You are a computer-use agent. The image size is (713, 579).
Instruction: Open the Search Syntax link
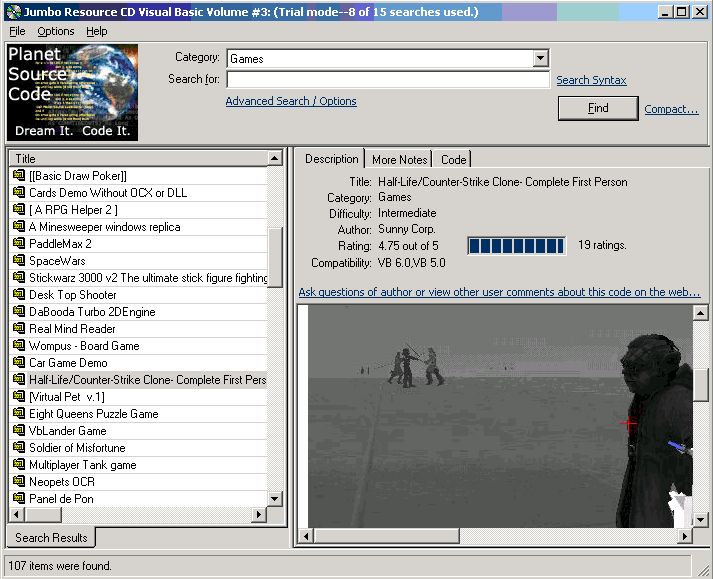591,80
